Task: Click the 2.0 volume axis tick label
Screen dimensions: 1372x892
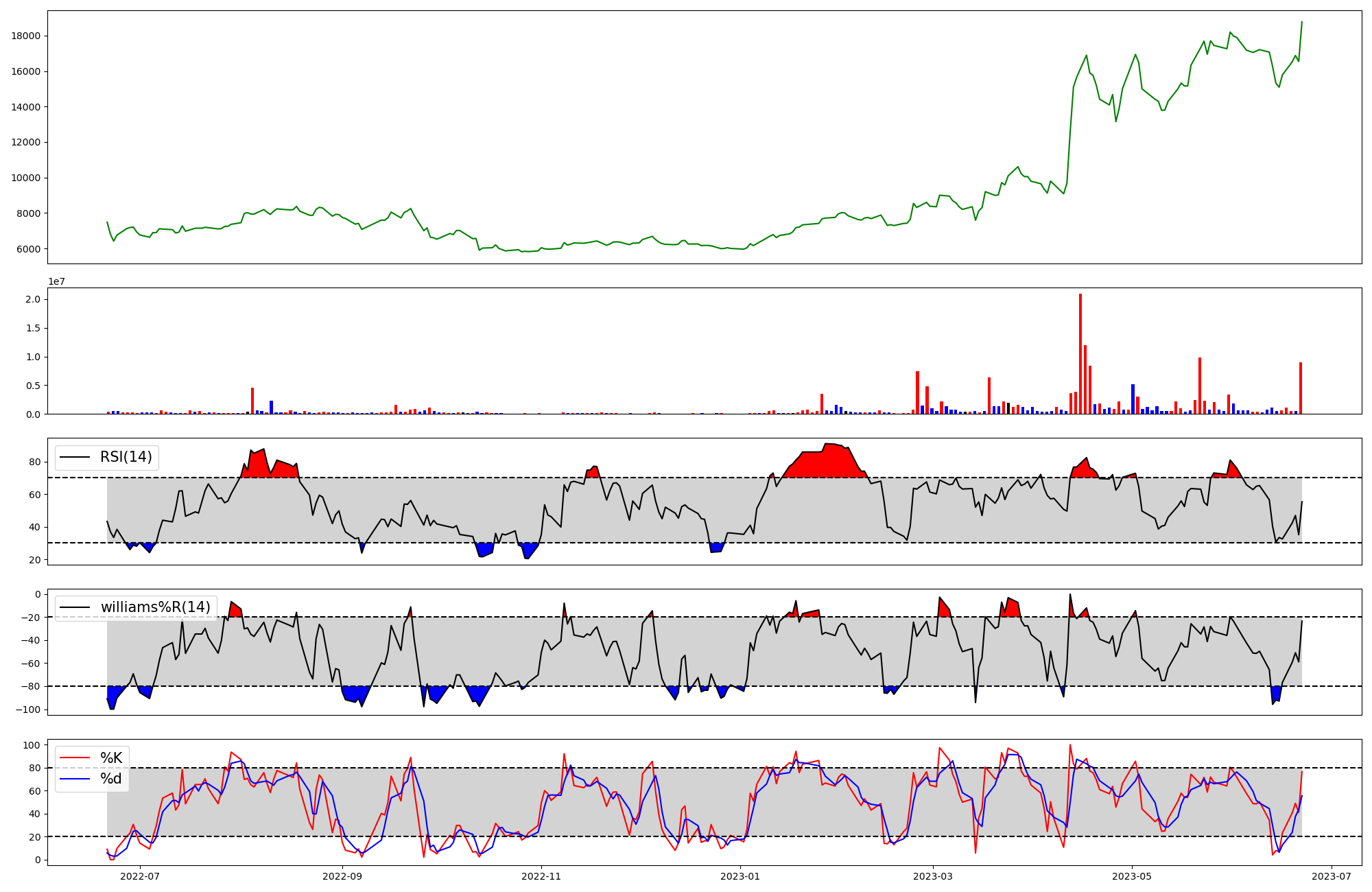Action: [32, 299]
